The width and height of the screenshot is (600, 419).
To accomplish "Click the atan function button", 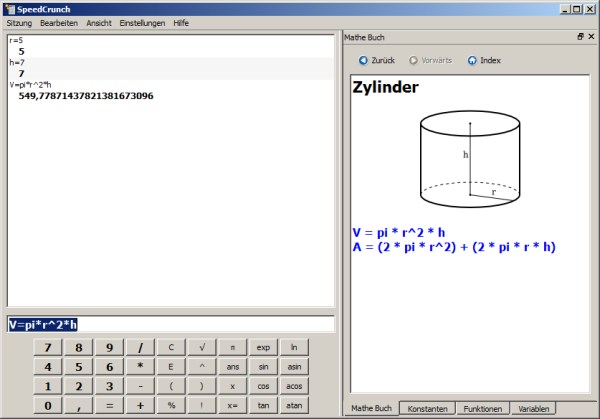I will click(294, 406).
